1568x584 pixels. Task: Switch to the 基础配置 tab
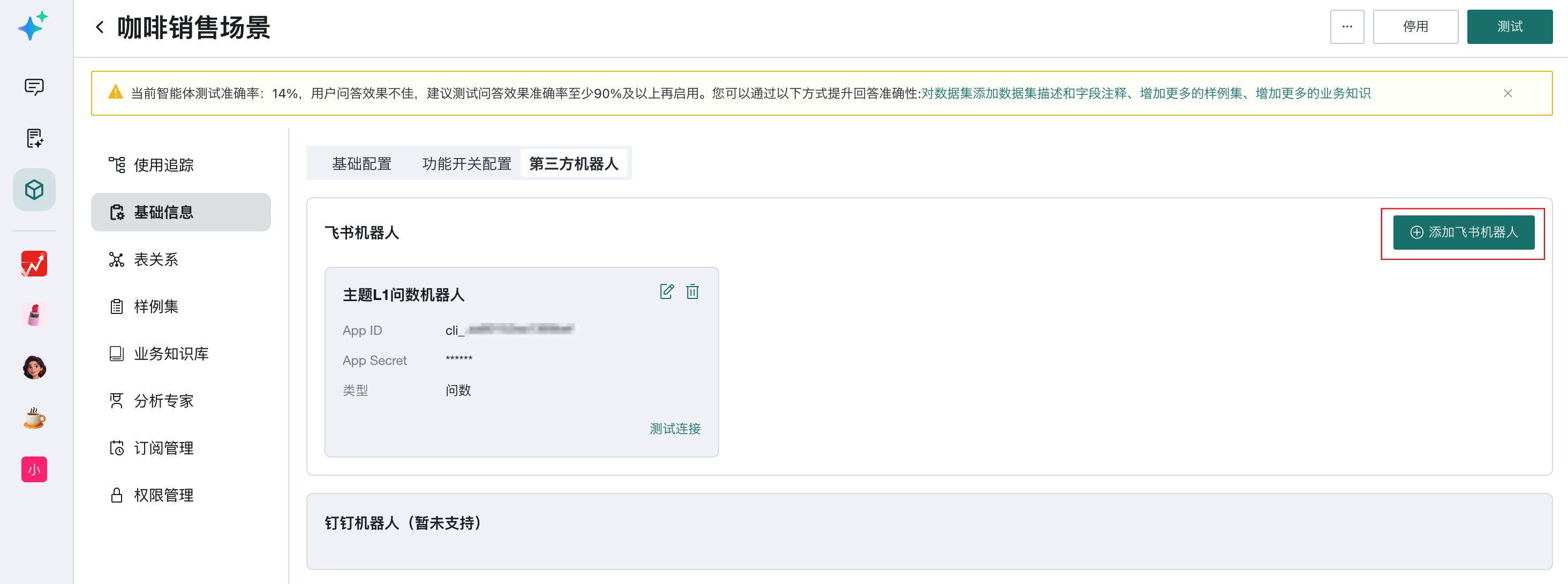point(361,164)
